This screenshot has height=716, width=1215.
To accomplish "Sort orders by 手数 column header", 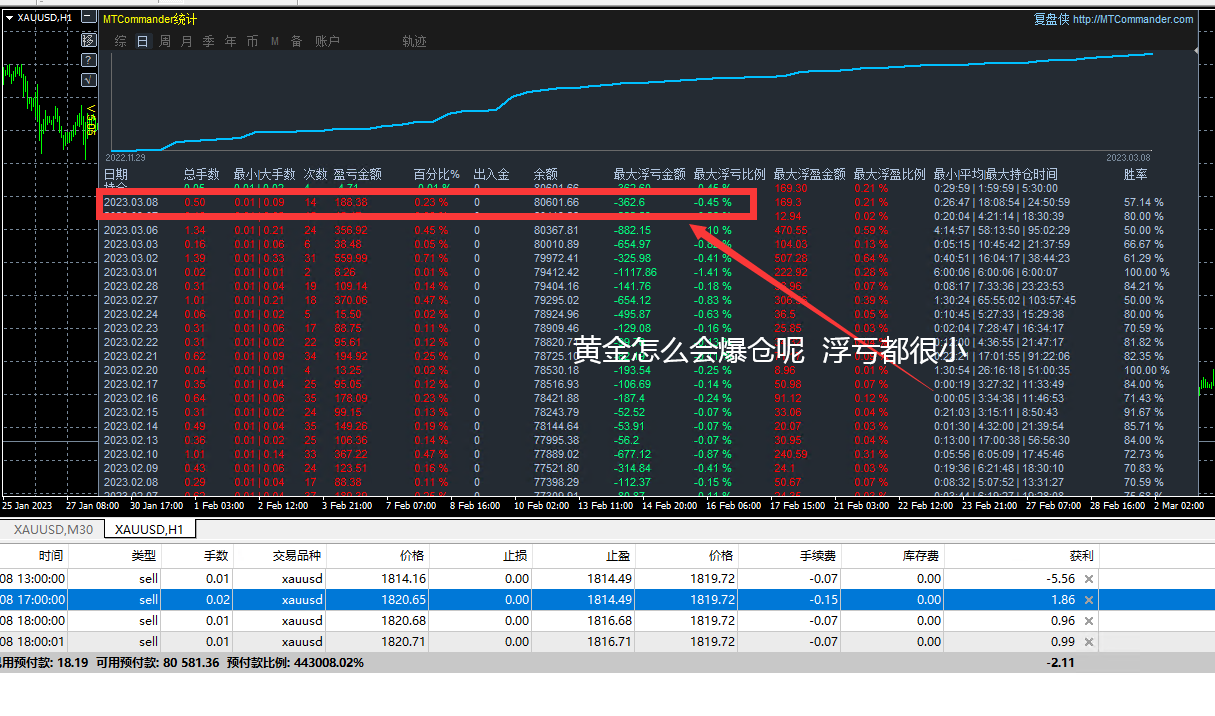I will tap(216, 556).
